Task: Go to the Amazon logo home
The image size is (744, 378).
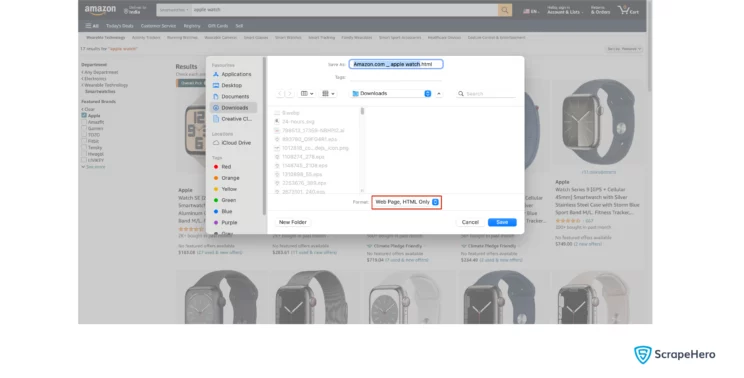Action: (x=100, y=10)
